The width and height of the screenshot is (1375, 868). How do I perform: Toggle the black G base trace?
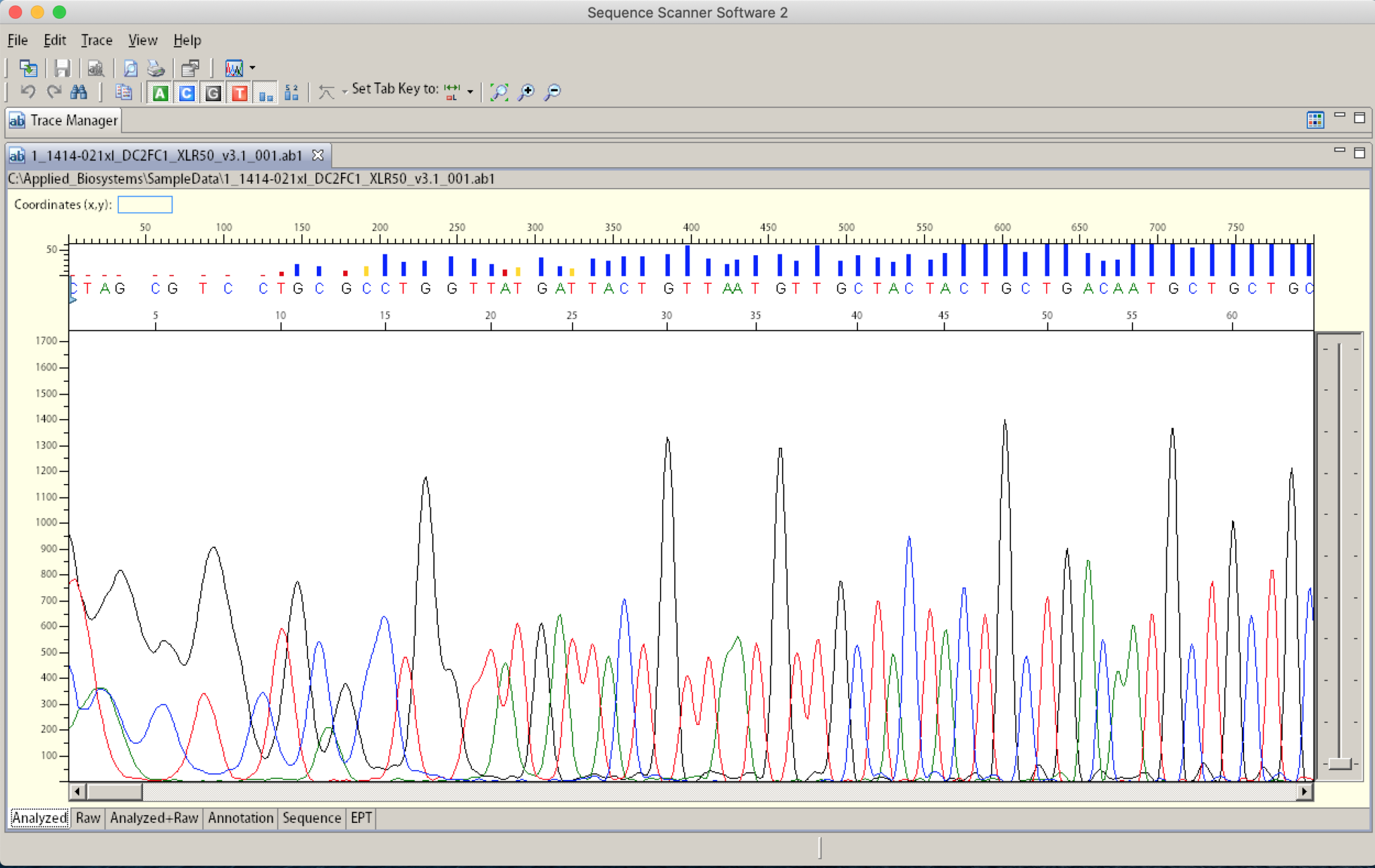tap(213, 93)
